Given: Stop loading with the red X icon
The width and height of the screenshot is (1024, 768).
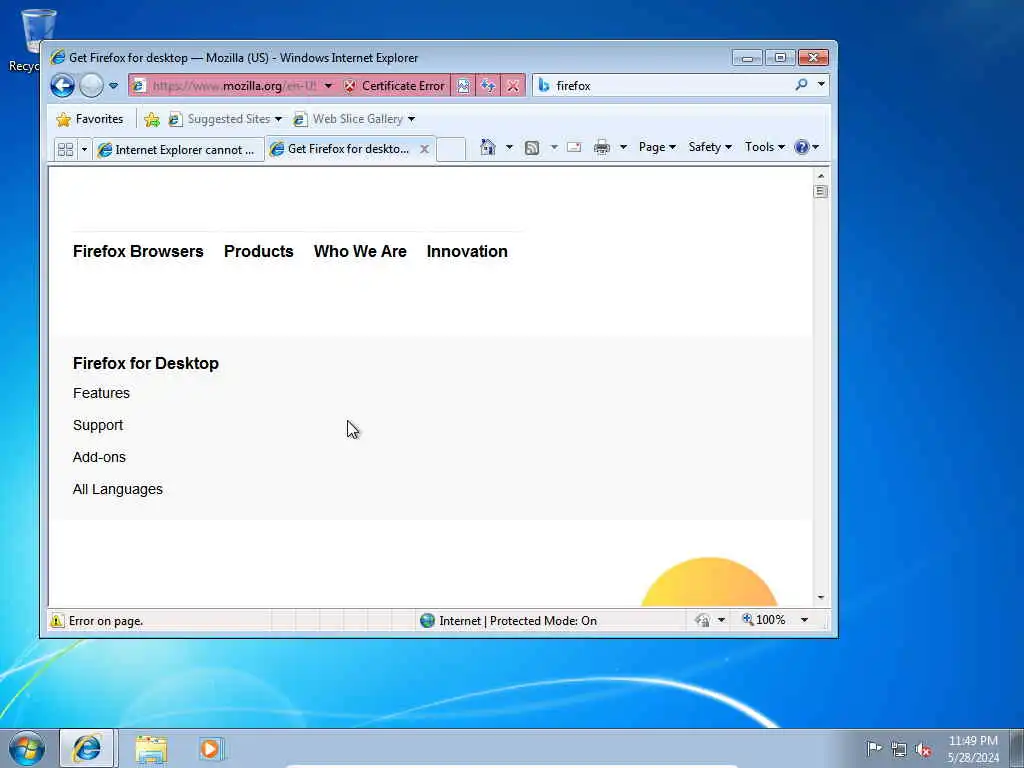Looking at the screenshot, I should tap(513, 86).
